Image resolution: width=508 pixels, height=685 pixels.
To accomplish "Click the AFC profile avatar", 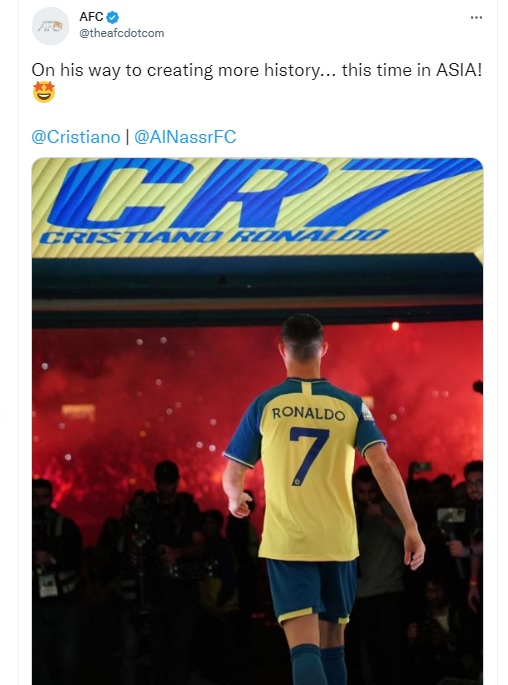I will (51, 26).
